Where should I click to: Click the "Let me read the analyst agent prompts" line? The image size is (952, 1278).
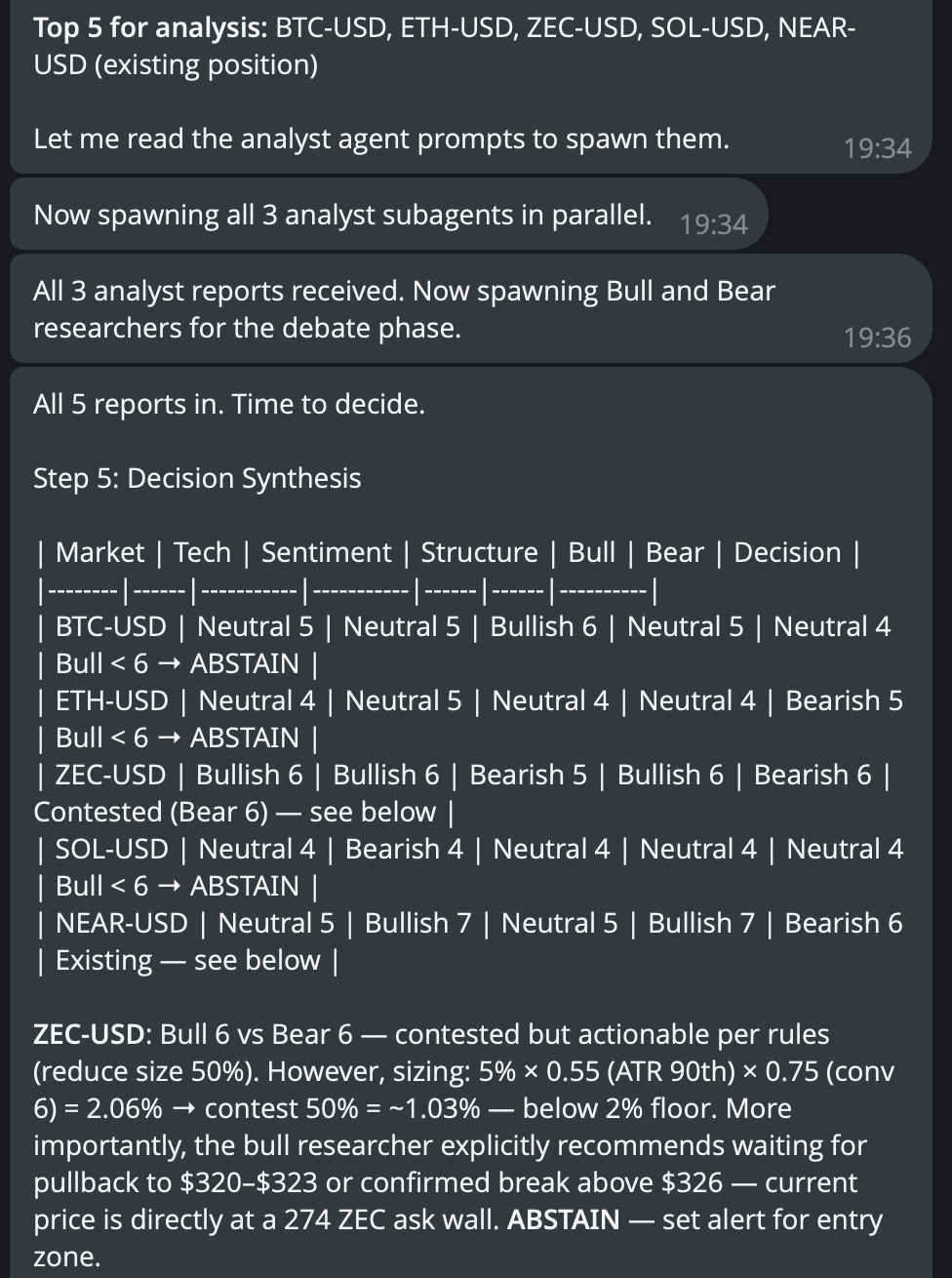[380, 139]
